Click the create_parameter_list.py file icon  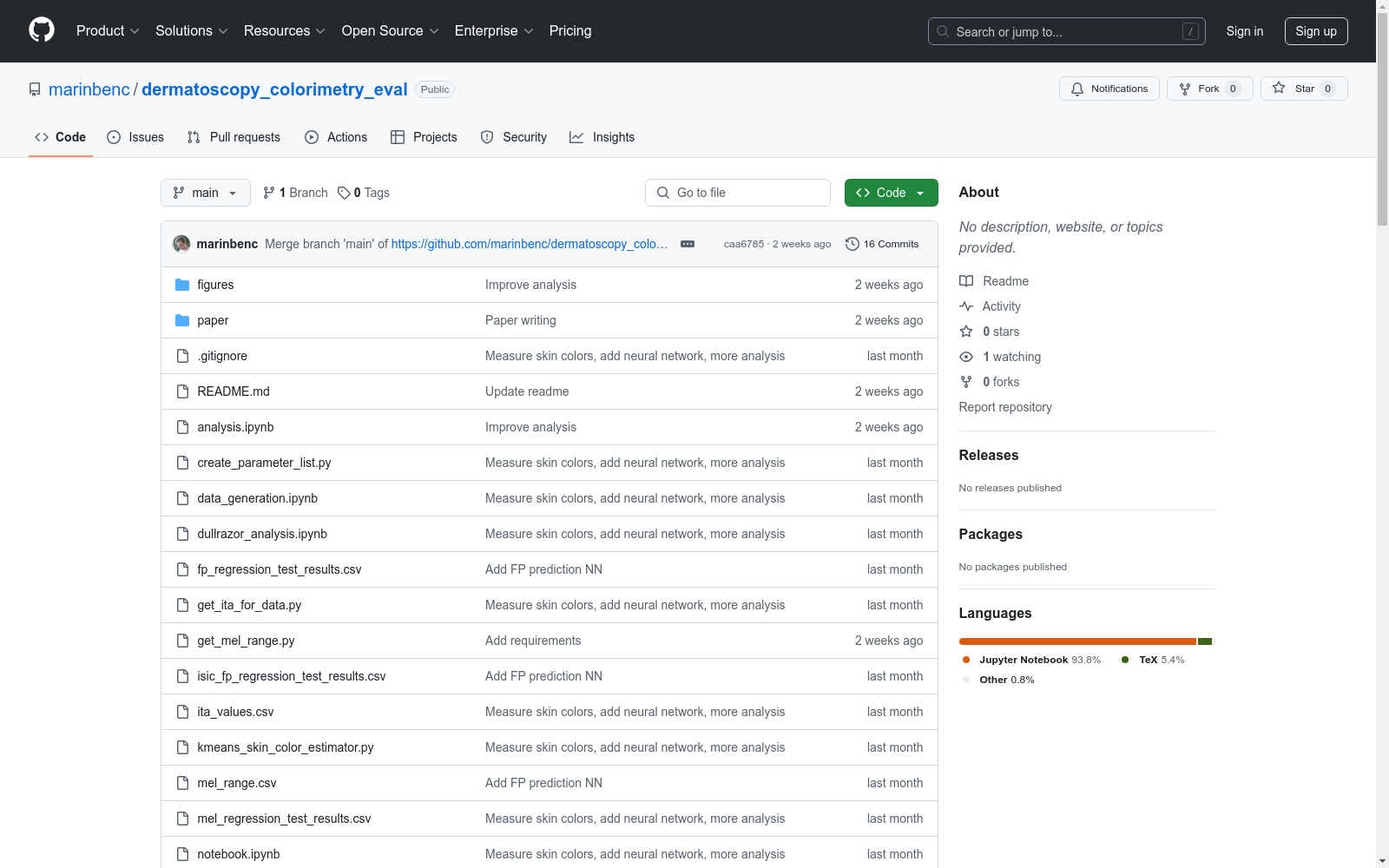point(182,463)
